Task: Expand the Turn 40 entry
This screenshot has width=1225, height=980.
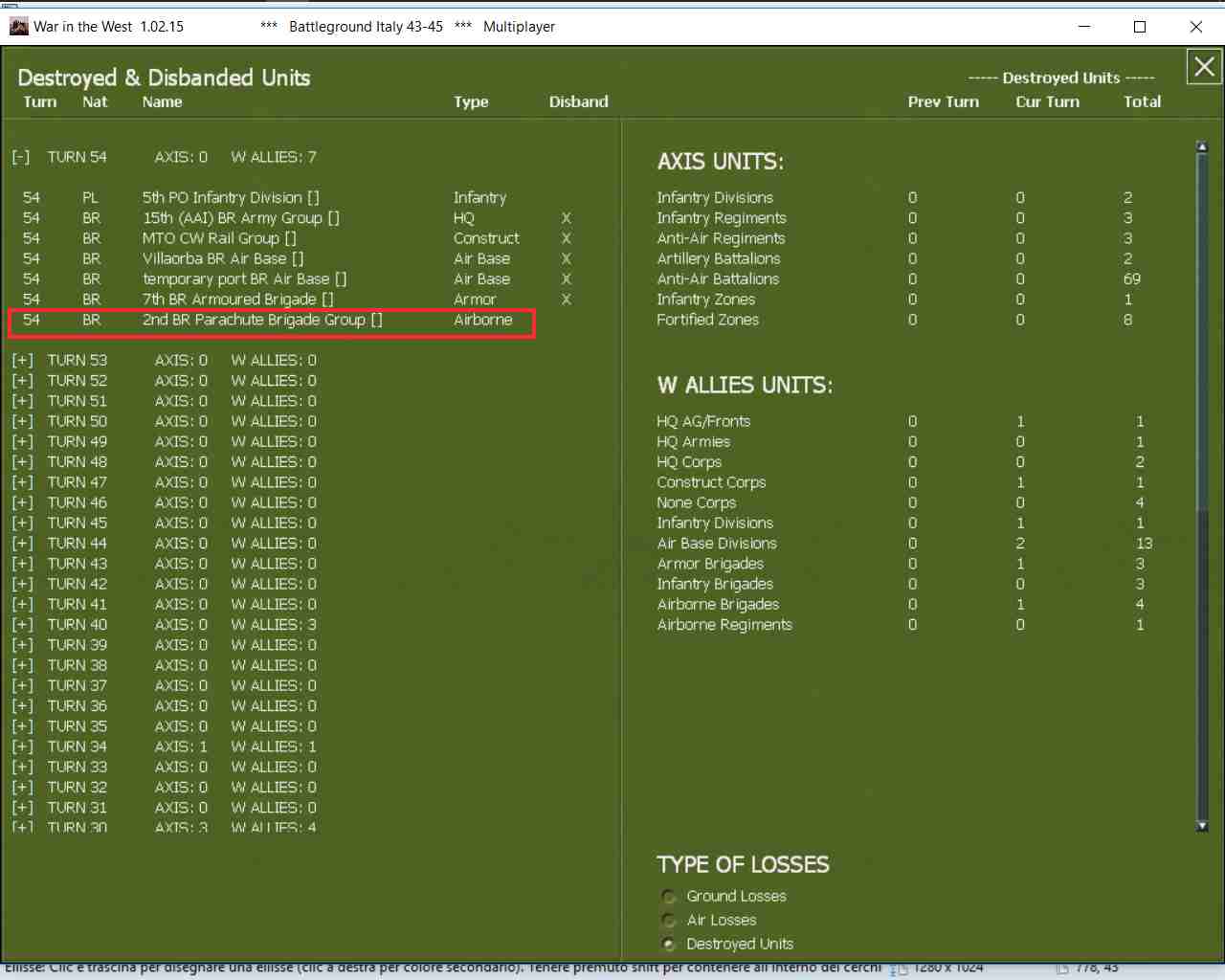Action: point(22,625)
